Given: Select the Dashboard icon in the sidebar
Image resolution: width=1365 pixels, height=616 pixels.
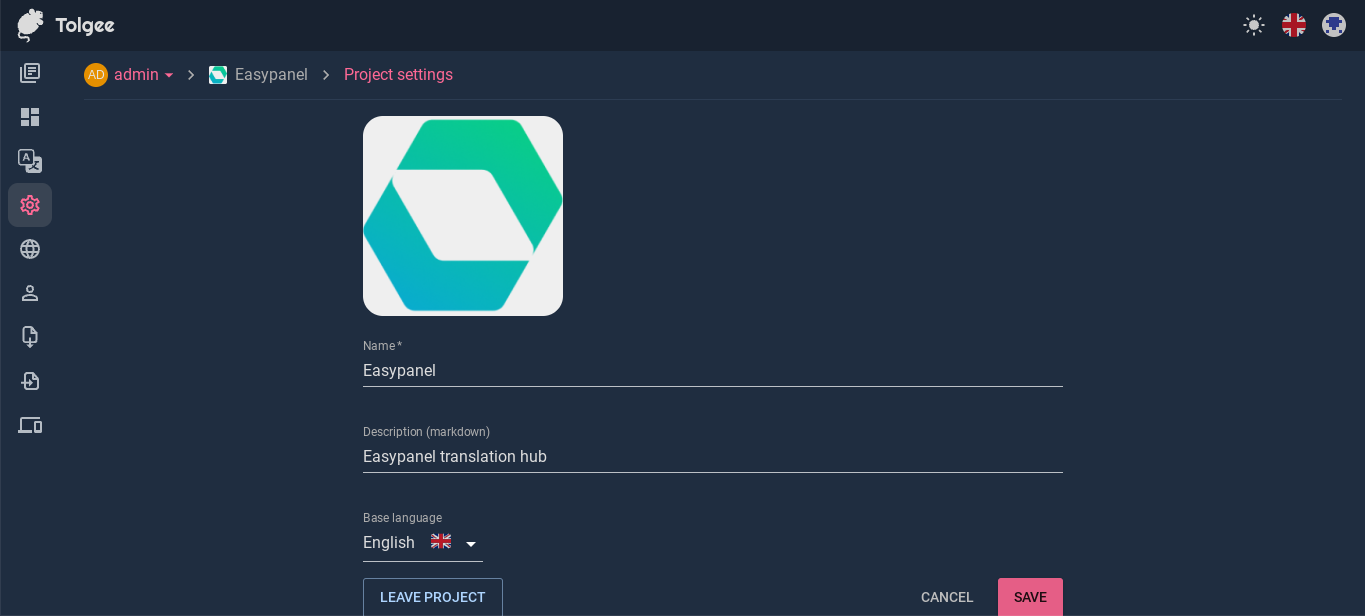Looking at the screenshot, I should [30, 117].
